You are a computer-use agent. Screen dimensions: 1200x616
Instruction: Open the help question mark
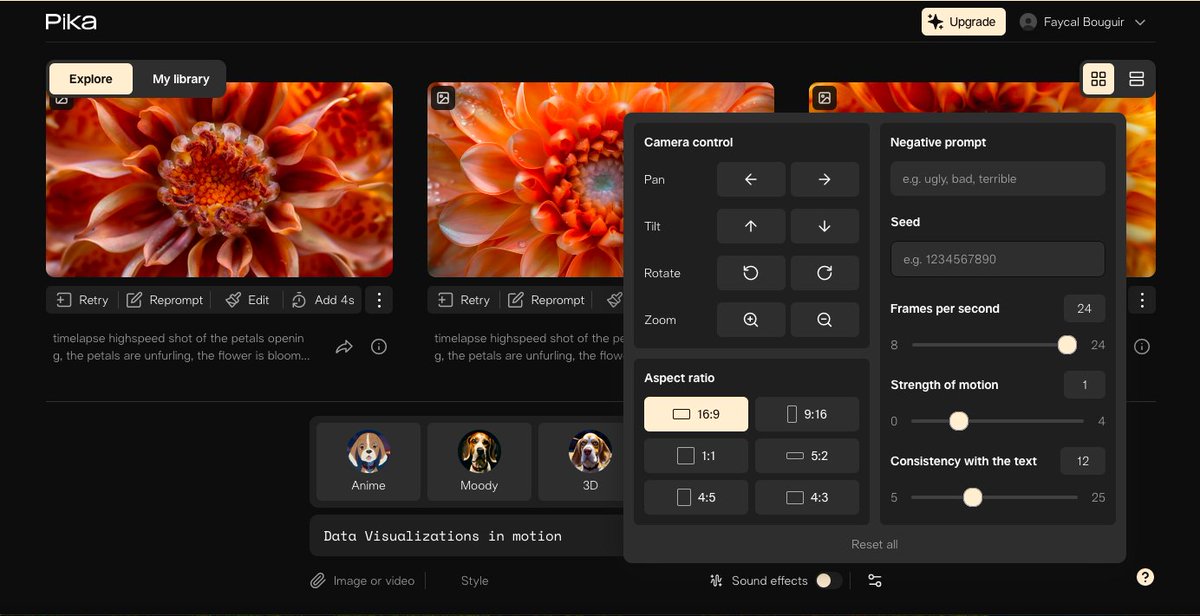[1146, 577]
